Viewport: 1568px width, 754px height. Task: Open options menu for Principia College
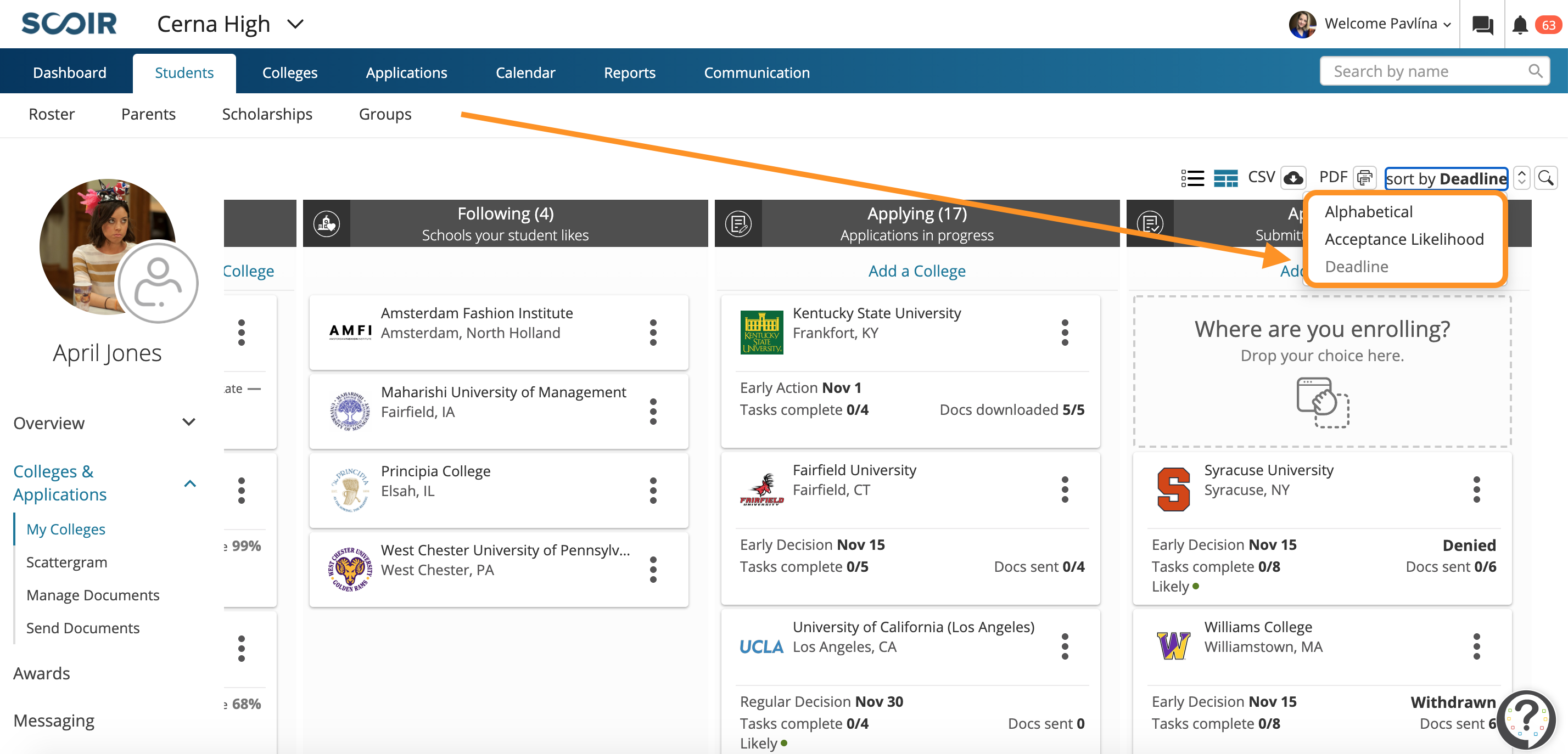point(653,491)
